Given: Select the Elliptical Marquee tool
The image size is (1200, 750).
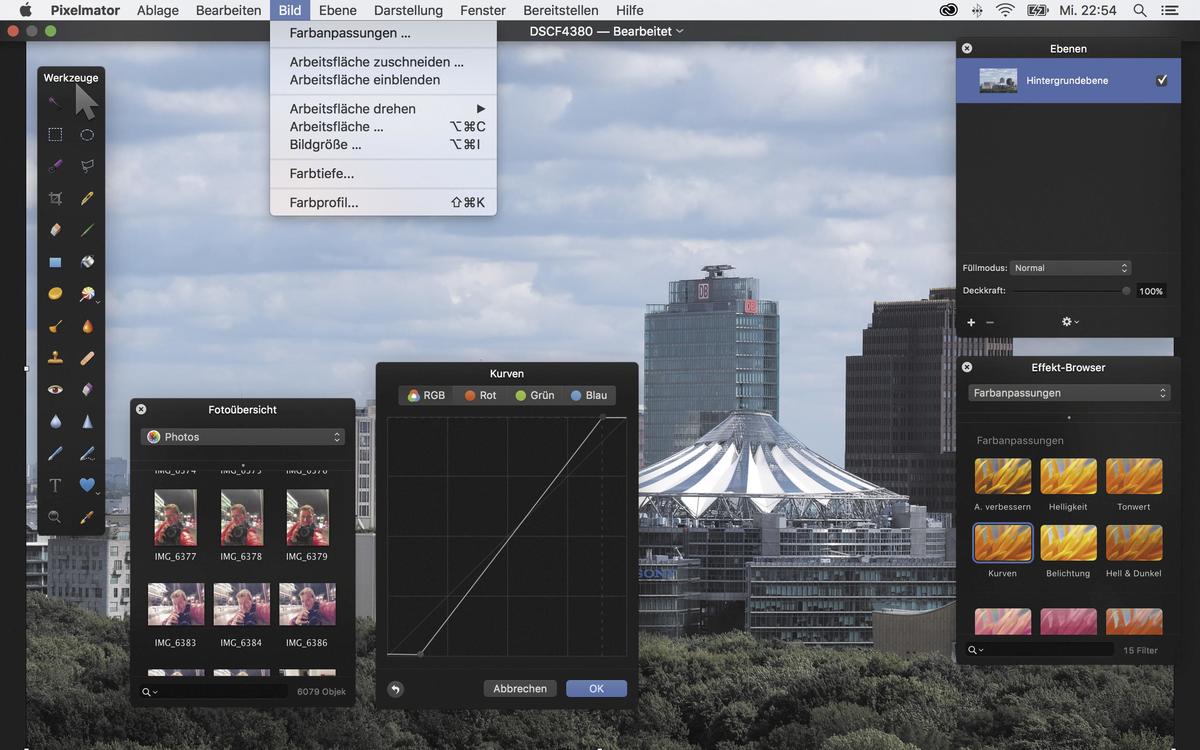Looking at the screenshot, I should click(87, 135).
